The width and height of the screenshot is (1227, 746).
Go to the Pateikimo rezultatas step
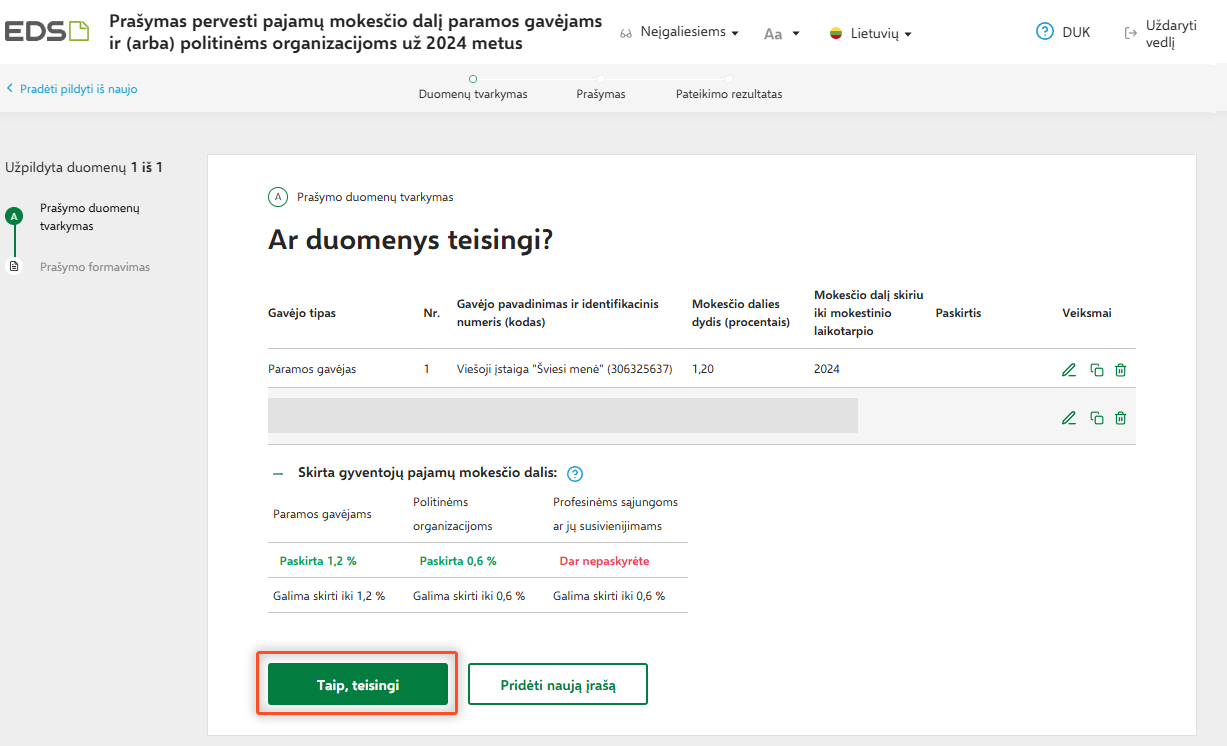729,94
